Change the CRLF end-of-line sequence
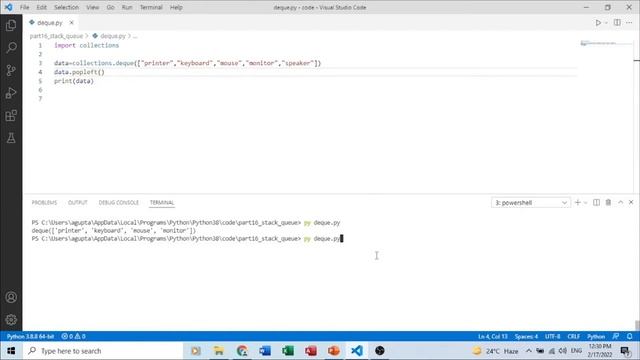The width and height of the screenshot is (640, 360). tap(573, 337)
